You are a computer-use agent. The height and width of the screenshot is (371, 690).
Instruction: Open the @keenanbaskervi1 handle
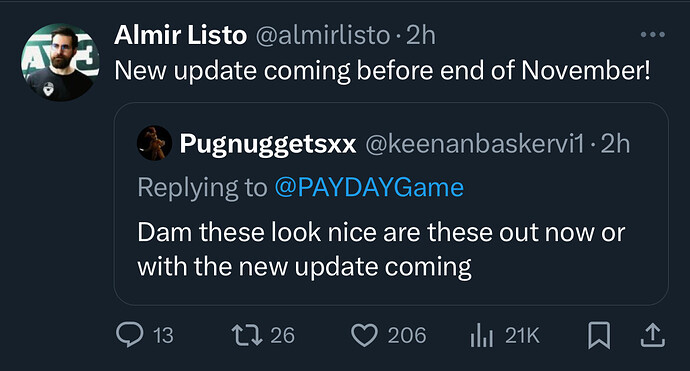pyautogui.click(x=475, y=143)
